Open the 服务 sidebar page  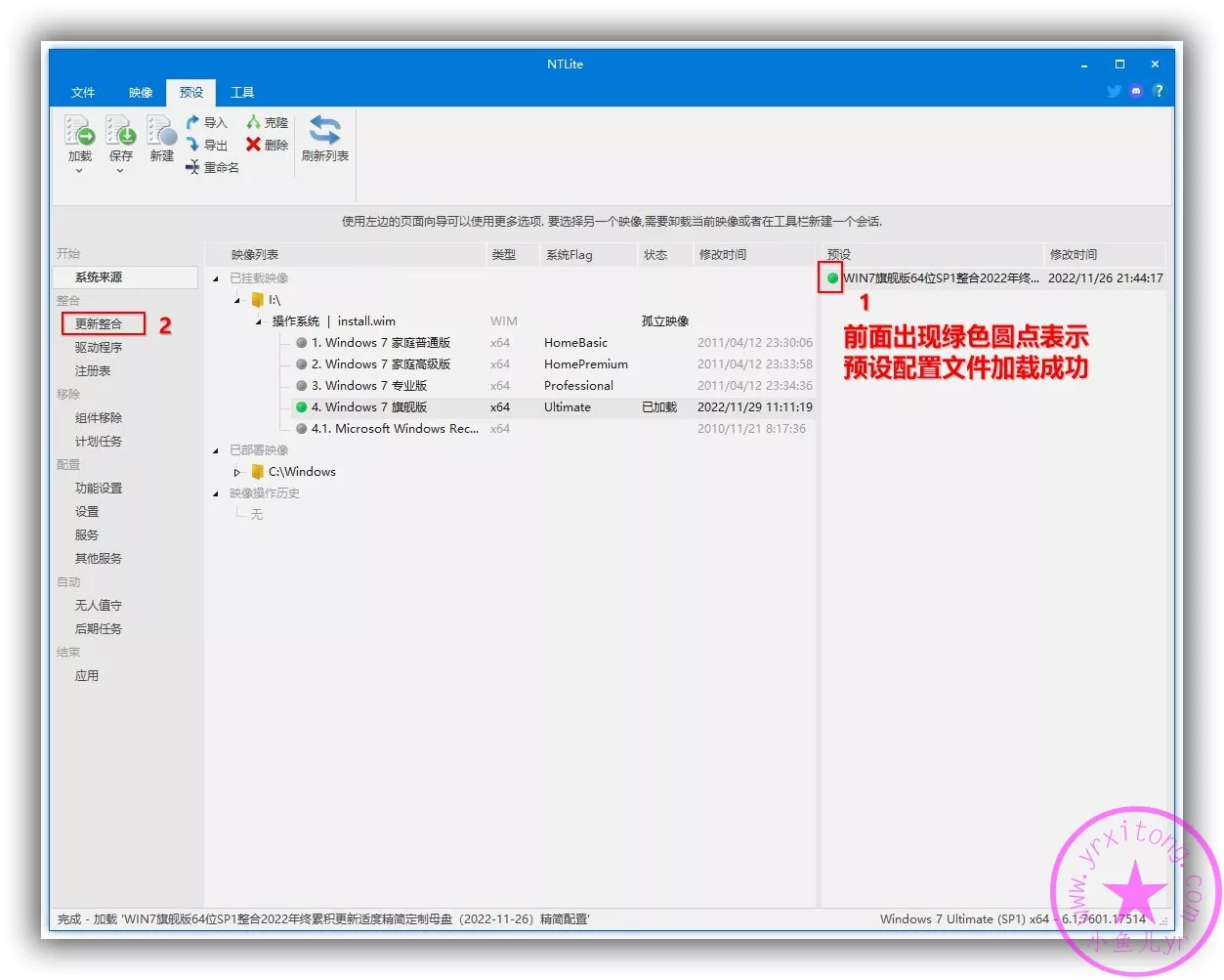87,535
